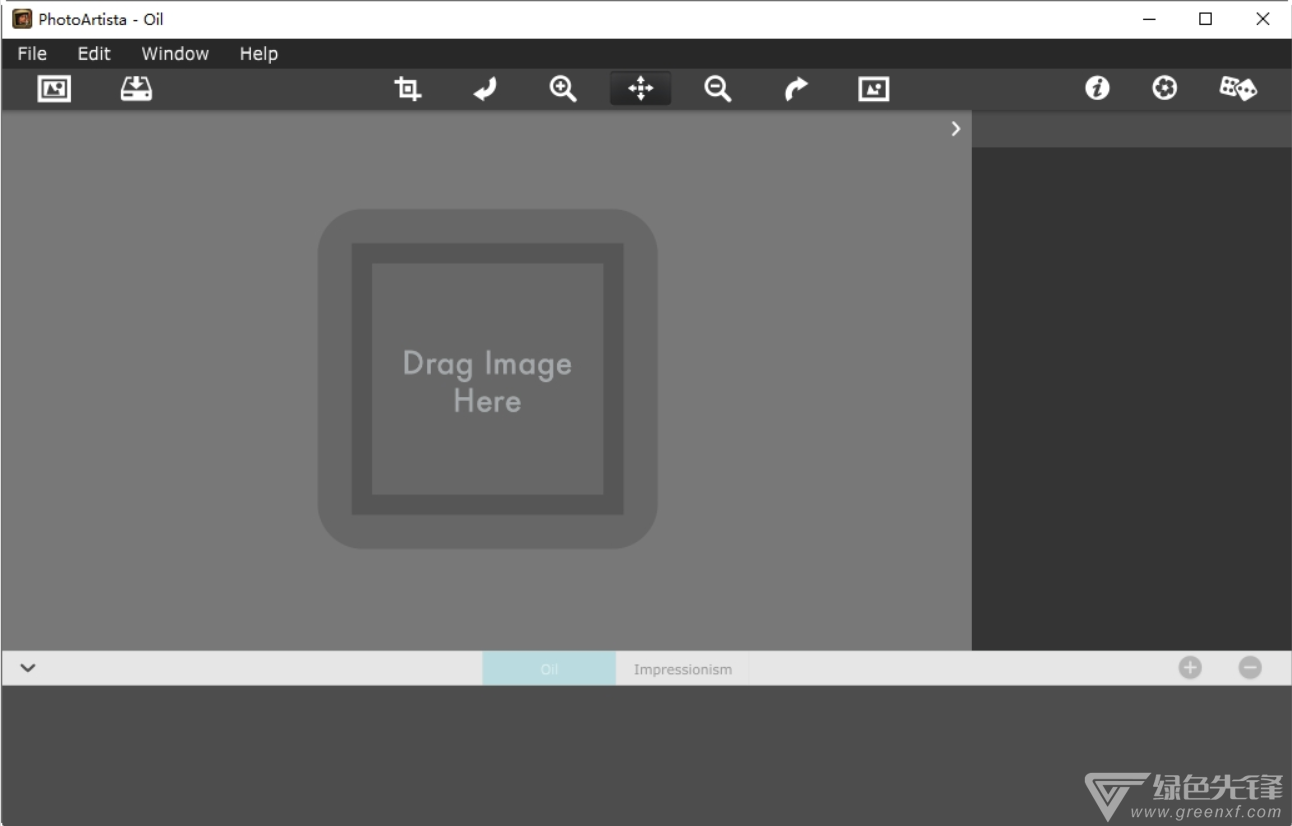Click the redo curved-arrow icon
The width and height of the screenshot is (1292, 826).
point(795,90)
